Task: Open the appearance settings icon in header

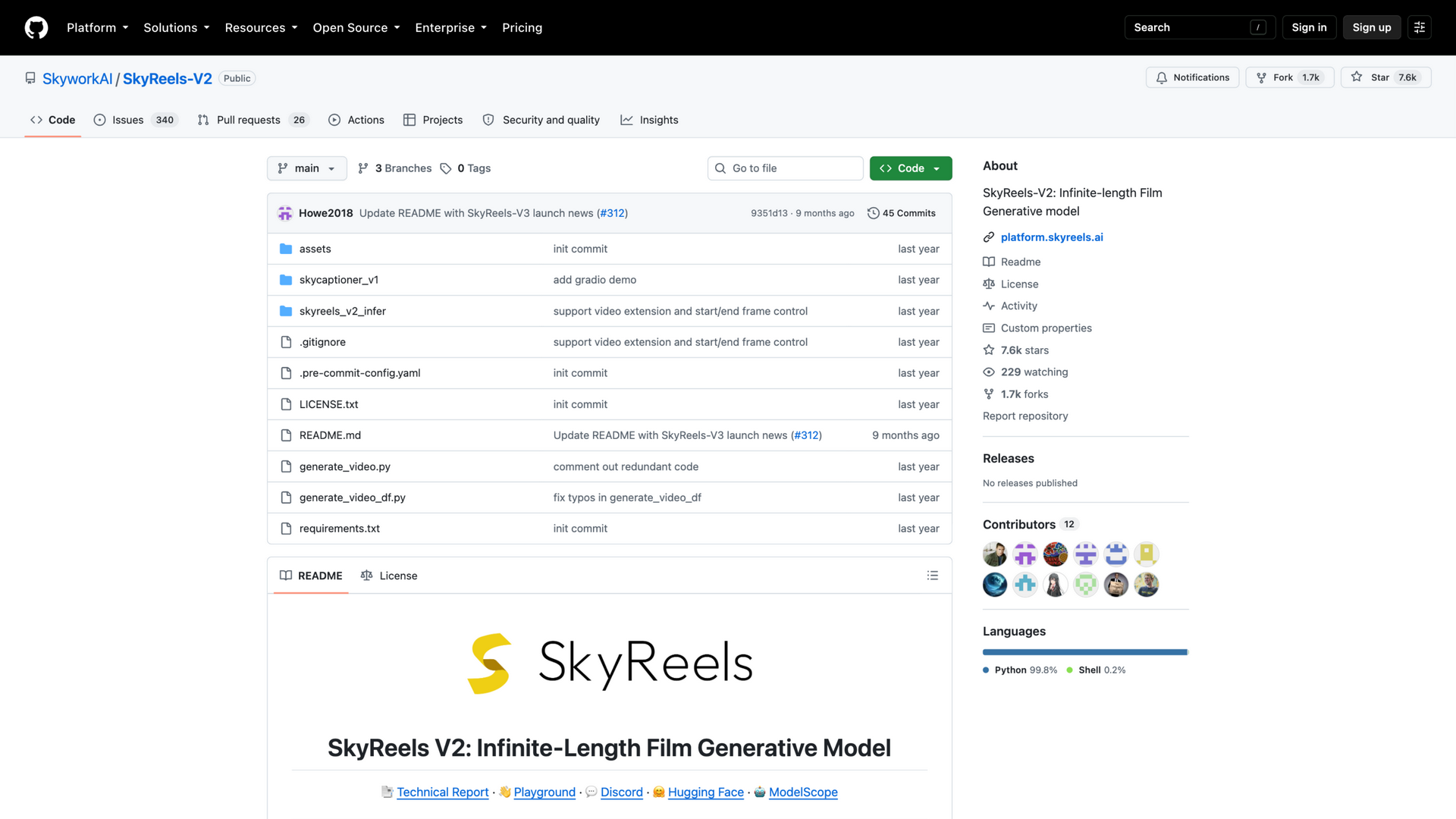Action: coord(1420,27)
